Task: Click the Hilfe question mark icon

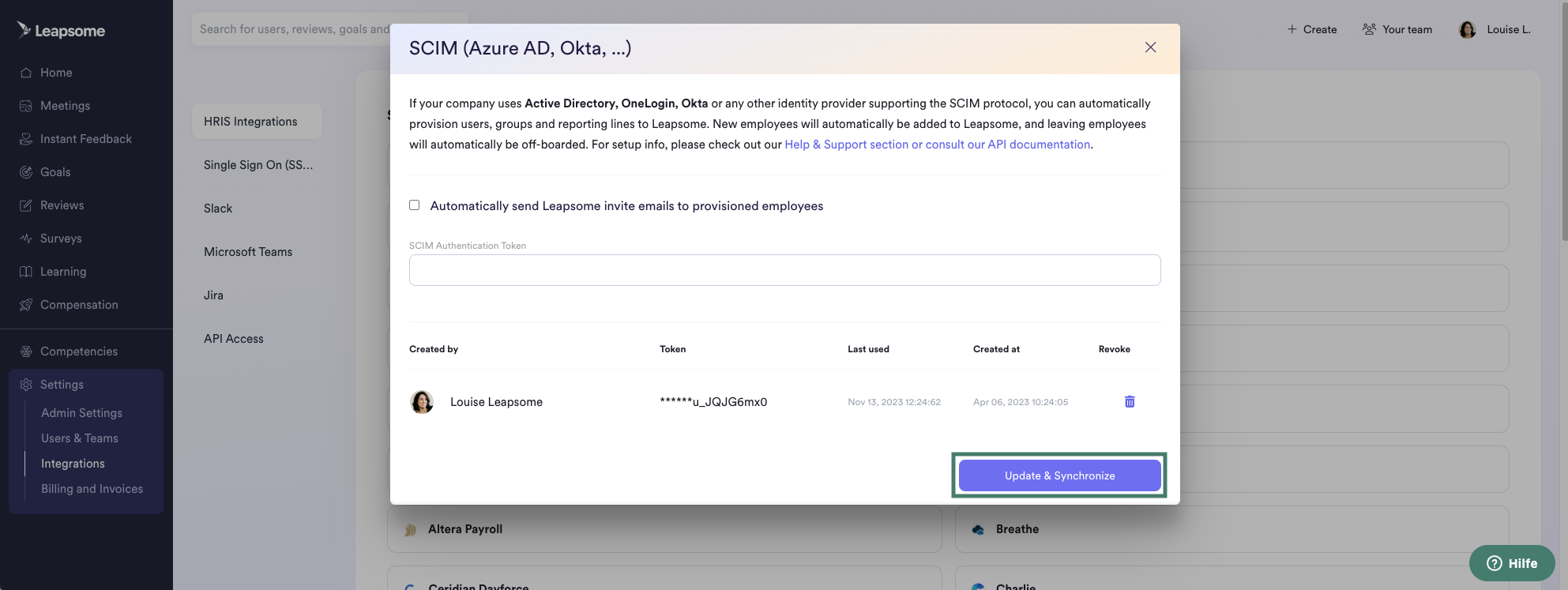Action: click(x=1495, y=563)
